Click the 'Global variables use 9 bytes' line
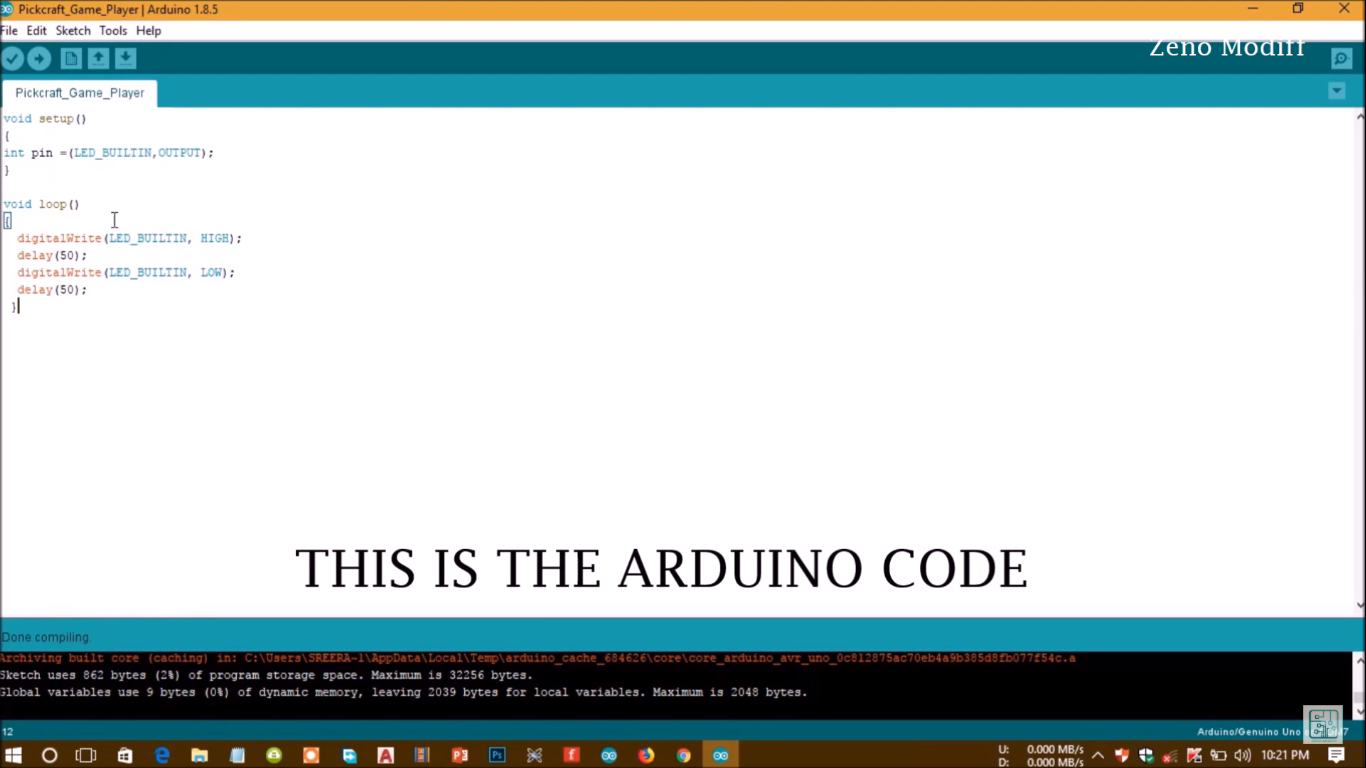The image size is (1366, 768). 403,692
